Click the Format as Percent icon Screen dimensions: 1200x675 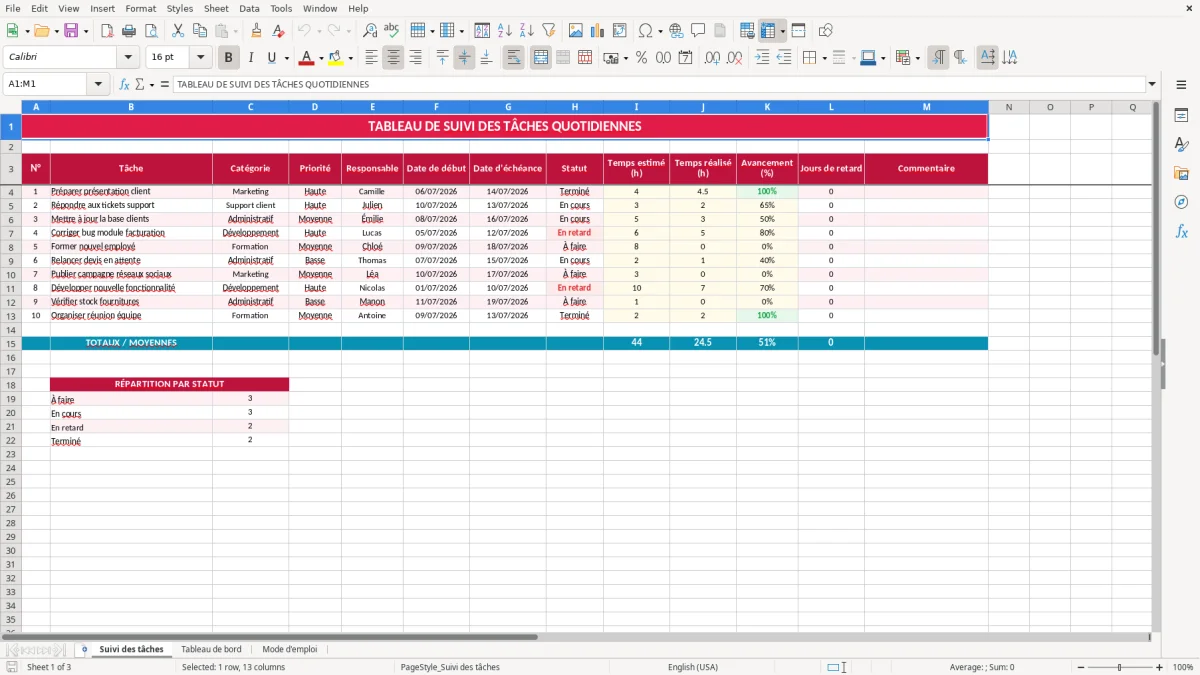641,58
